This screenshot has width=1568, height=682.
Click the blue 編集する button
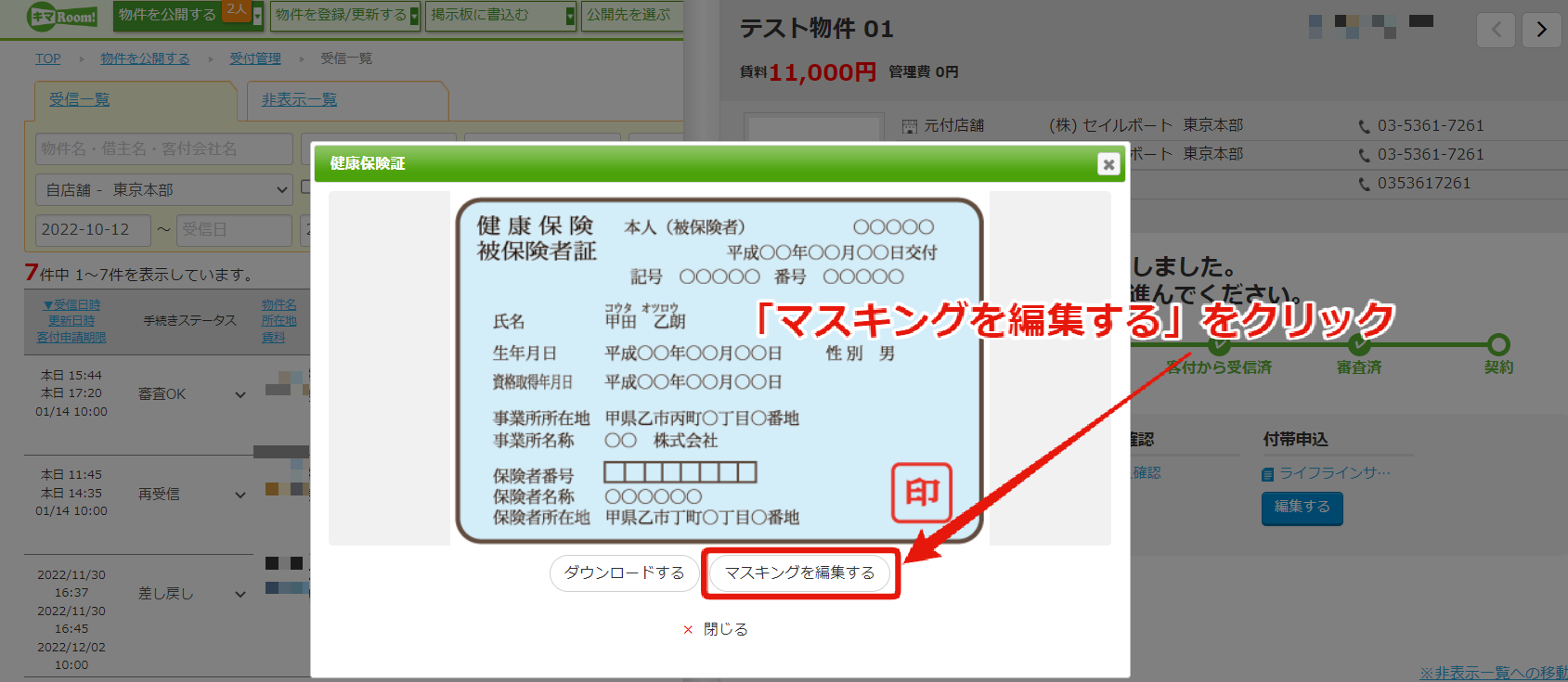[1302, 508]
